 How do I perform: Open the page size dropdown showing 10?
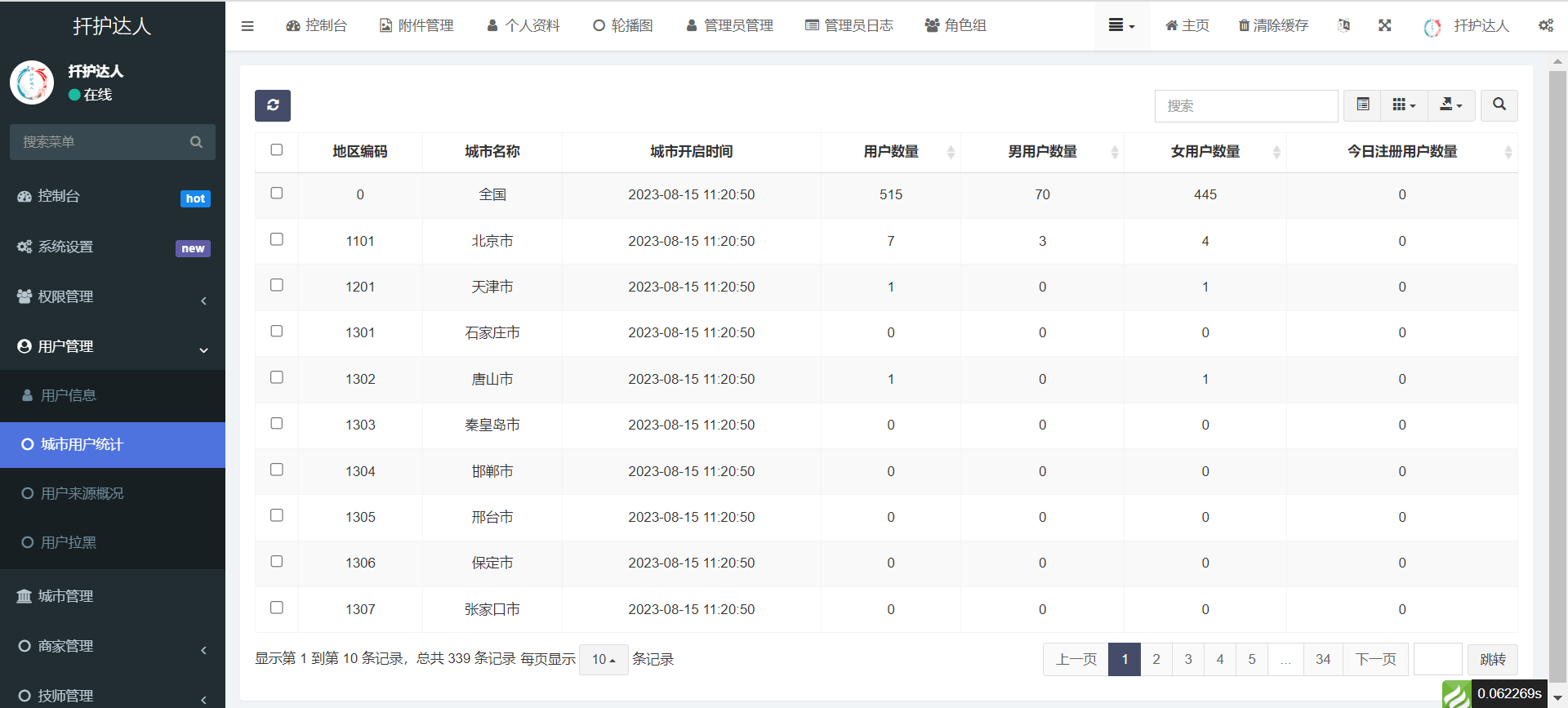point(604,660)
